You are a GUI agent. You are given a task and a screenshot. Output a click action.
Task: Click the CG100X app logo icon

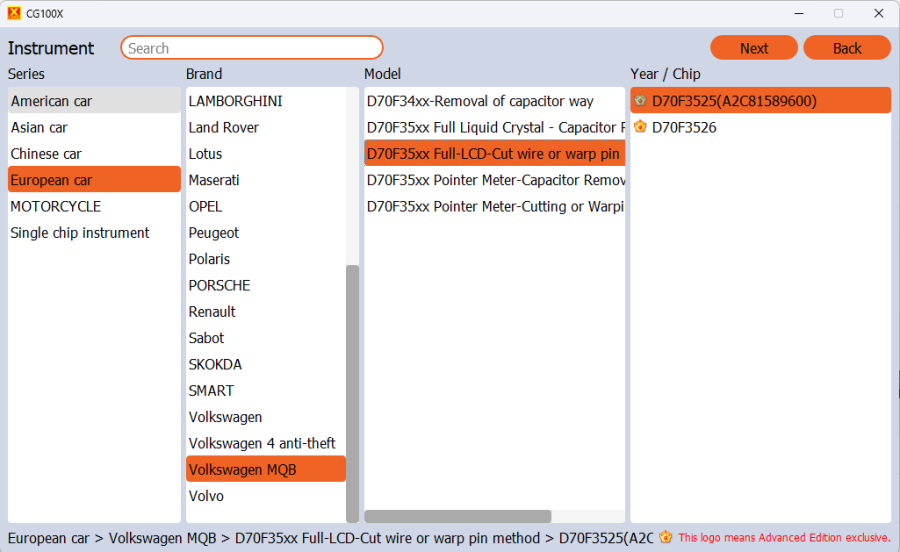tap(14, 13)
